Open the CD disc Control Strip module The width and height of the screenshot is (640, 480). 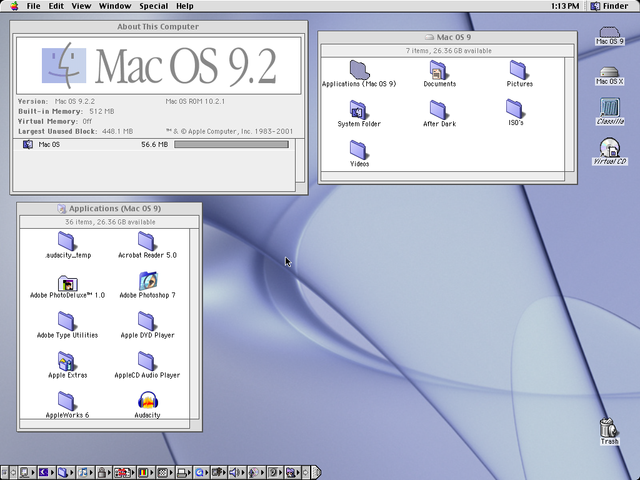(x=256, y=472)
